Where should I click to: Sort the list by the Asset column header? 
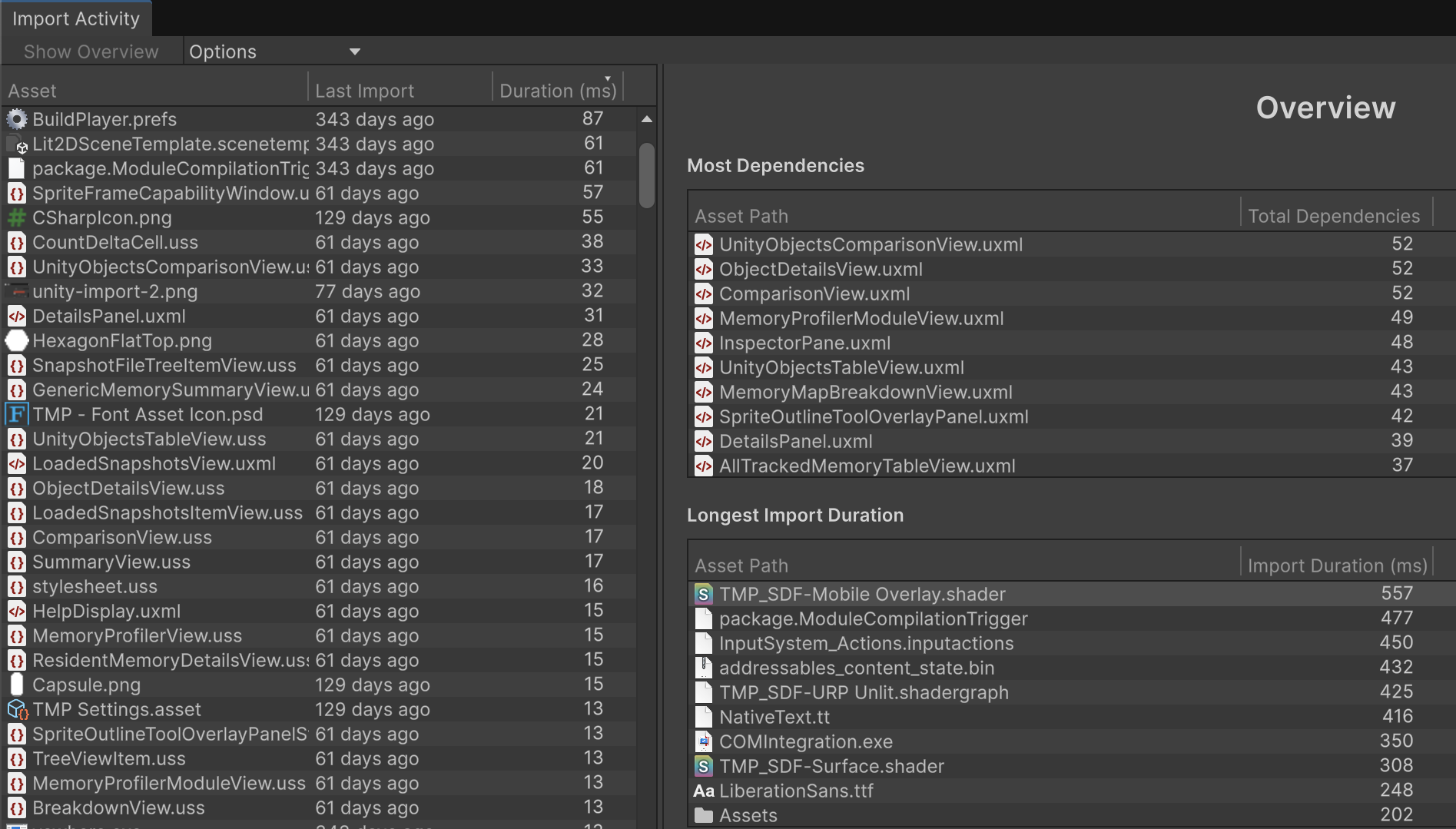[x=33, y=90]
